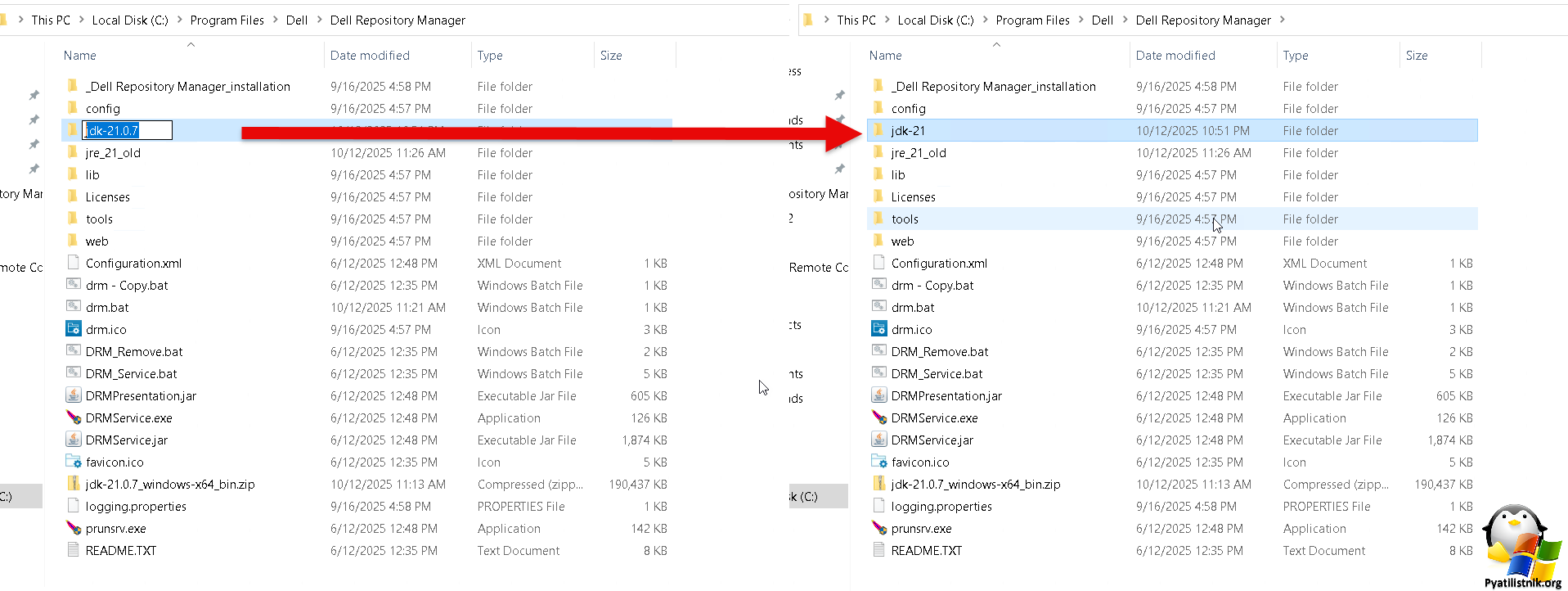This screenshot has width=1568, height=591.
Task: Select Configuration.xml file icon in right window
Action: (878, 263)
